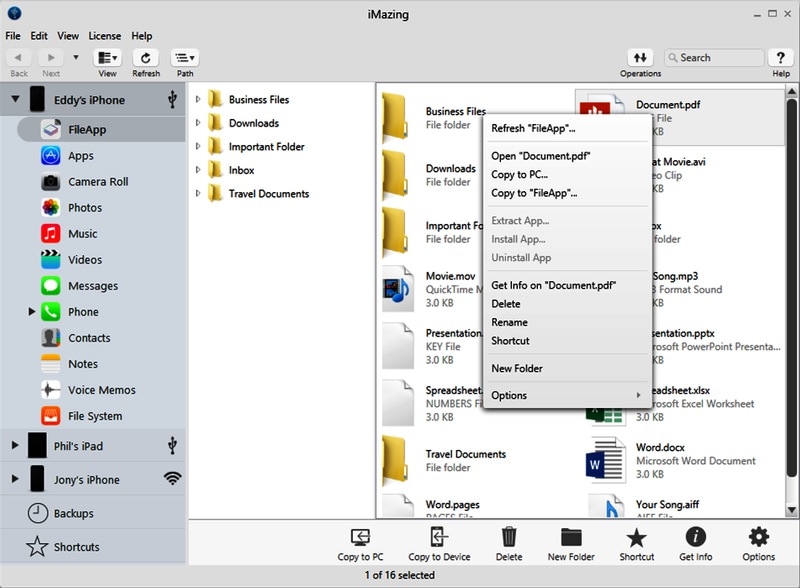Image resolution: width=800 pixels, height=588 pixels.
Task: Open the Options submenu in context menu
Action: (x=567, y=395)
